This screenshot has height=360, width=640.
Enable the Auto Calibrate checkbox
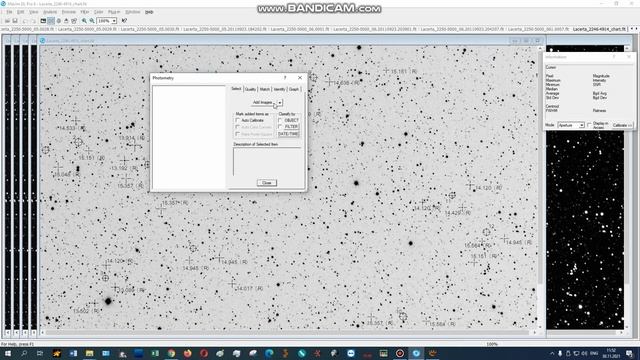[x=238, y=120]
